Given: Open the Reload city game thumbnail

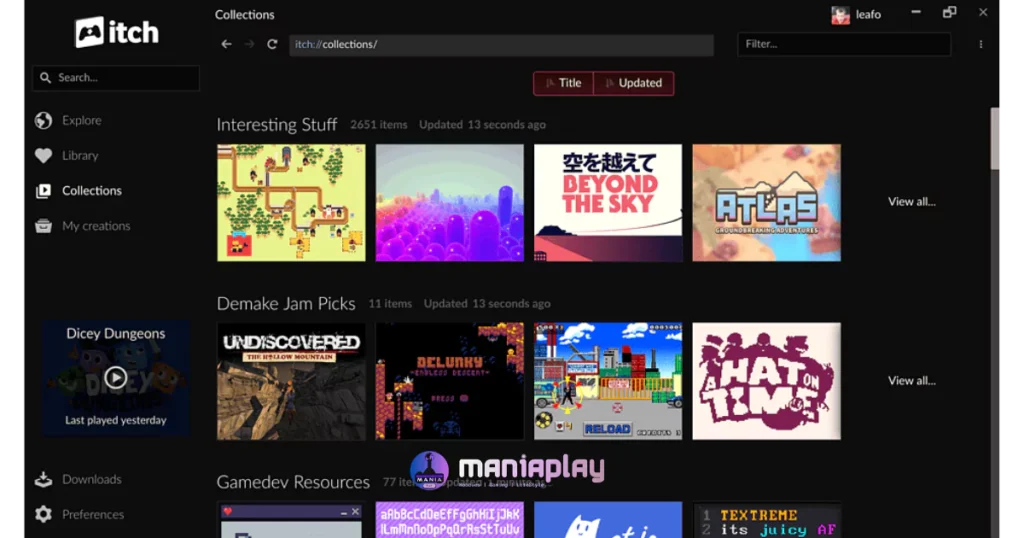Looking at the screenshot, I should [608, 381].
